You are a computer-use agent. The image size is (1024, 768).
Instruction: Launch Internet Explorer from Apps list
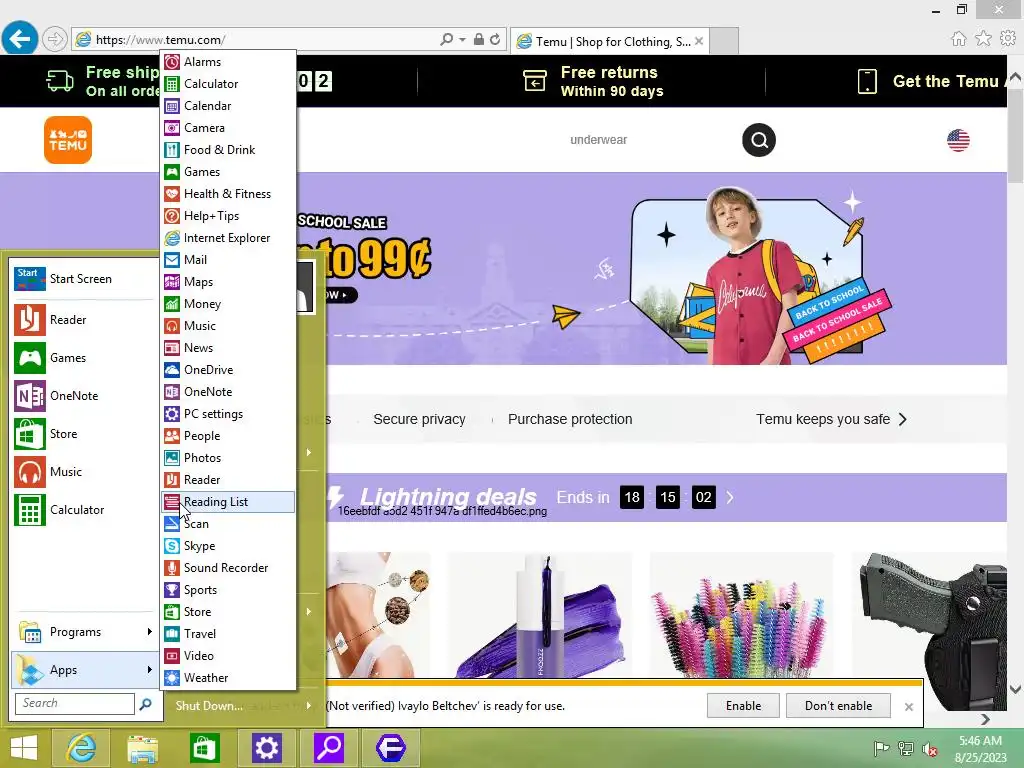(x=228, y=238)
